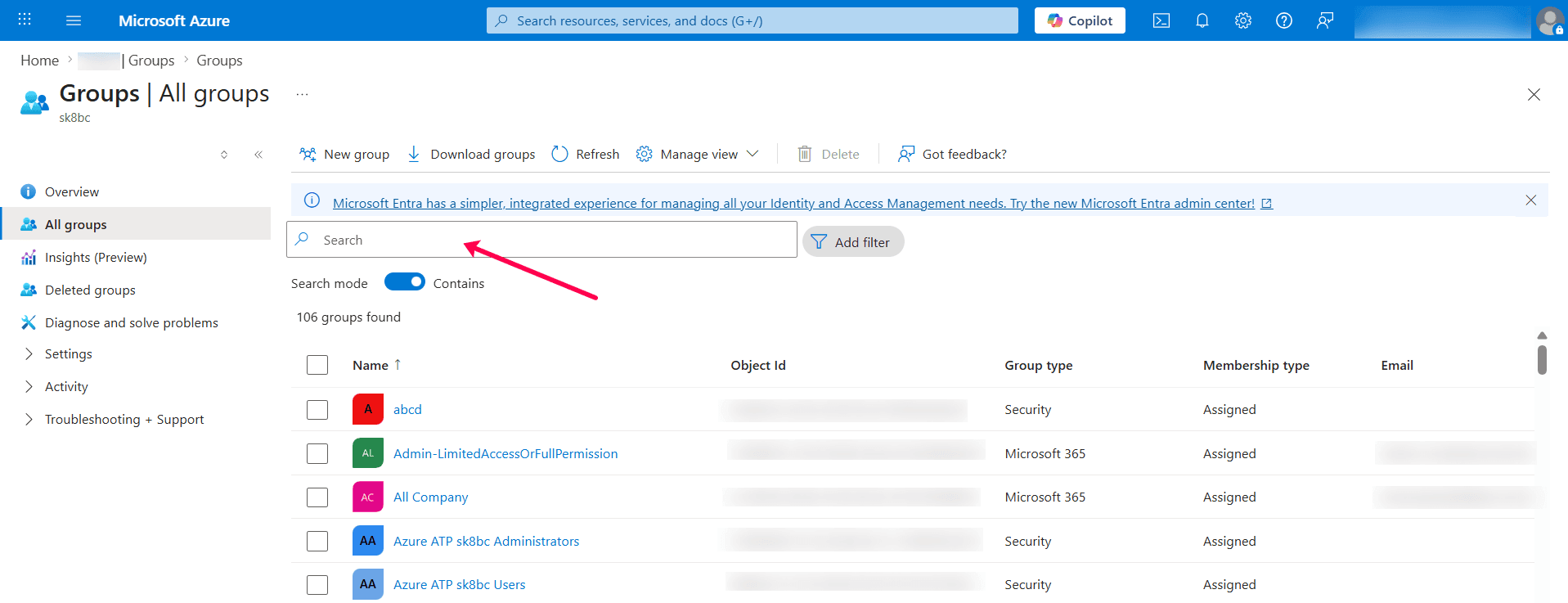Click the Microsoft 365 type for All Company
1568x603 pixels.
1045,497
